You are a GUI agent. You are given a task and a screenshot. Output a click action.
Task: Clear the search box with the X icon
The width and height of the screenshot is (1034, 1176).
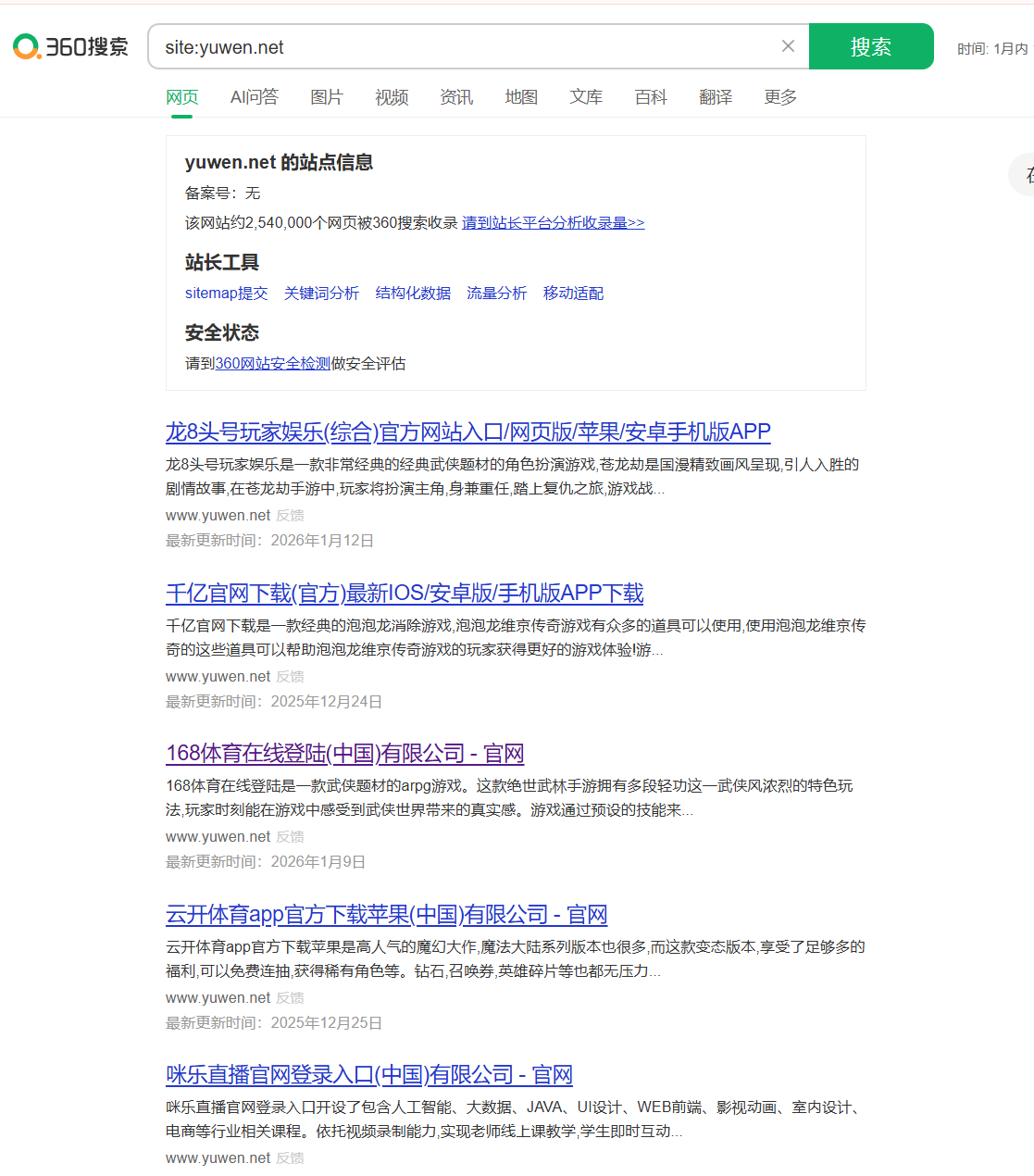(x=788, y=46)
